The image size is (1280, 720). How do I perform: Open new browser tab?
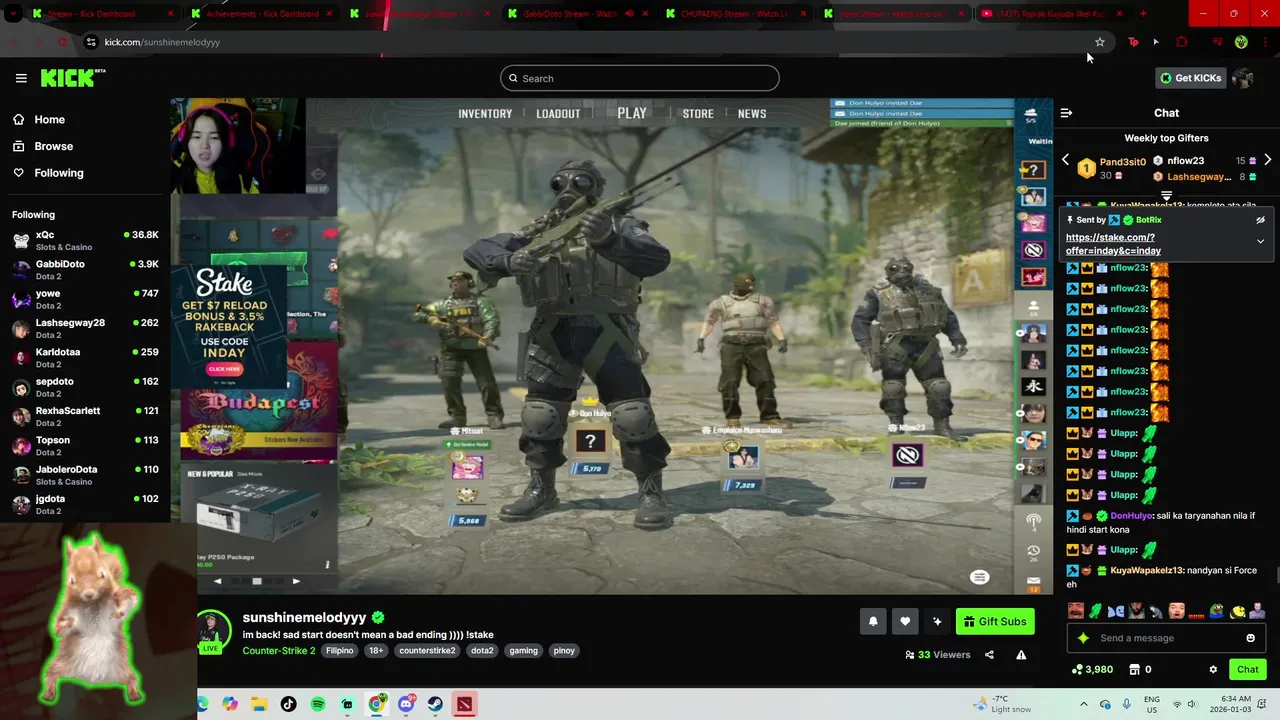point(1143,14)
